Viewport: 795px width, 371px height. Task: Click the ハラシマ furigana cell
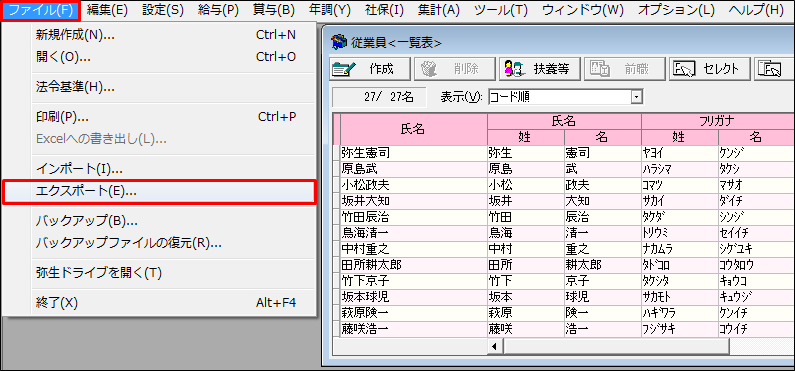679,169
